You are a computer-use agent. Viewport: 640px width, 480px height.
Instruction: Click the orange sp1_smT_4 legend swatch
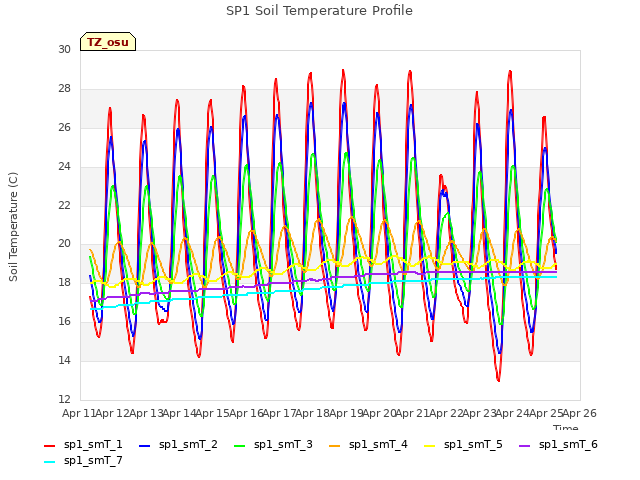334,446
